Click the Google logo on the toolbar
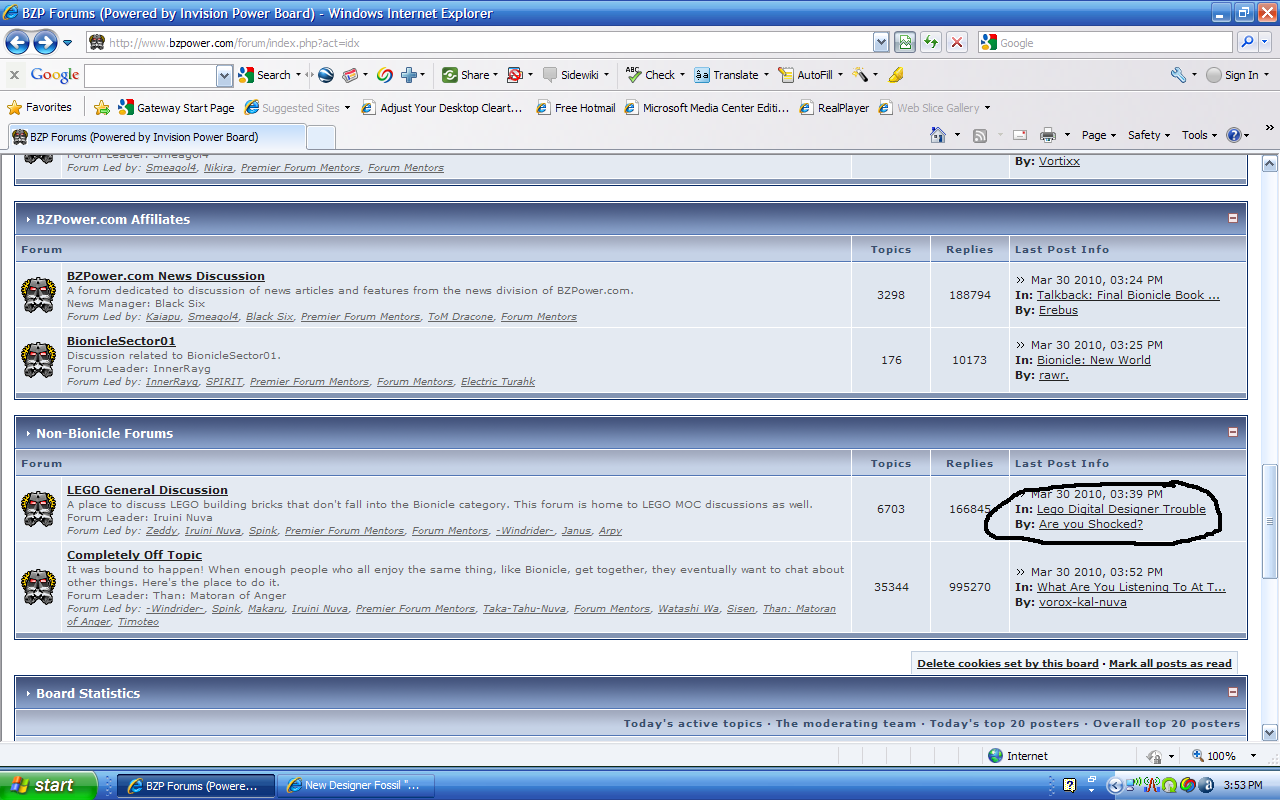The height and width of the screenshot is (800, 1280). (x=55, y=75)
